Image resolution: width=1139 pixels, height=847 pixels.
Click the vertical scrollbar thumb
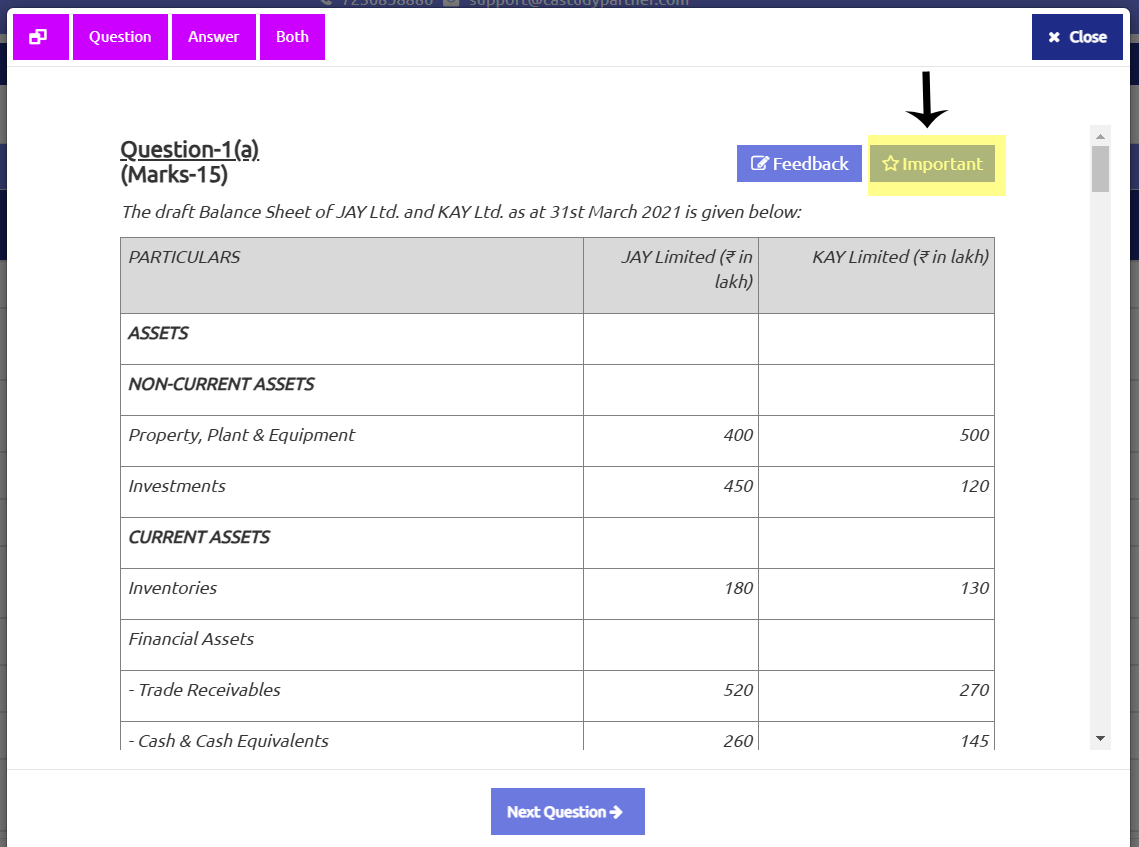[x=1100, y=168]
